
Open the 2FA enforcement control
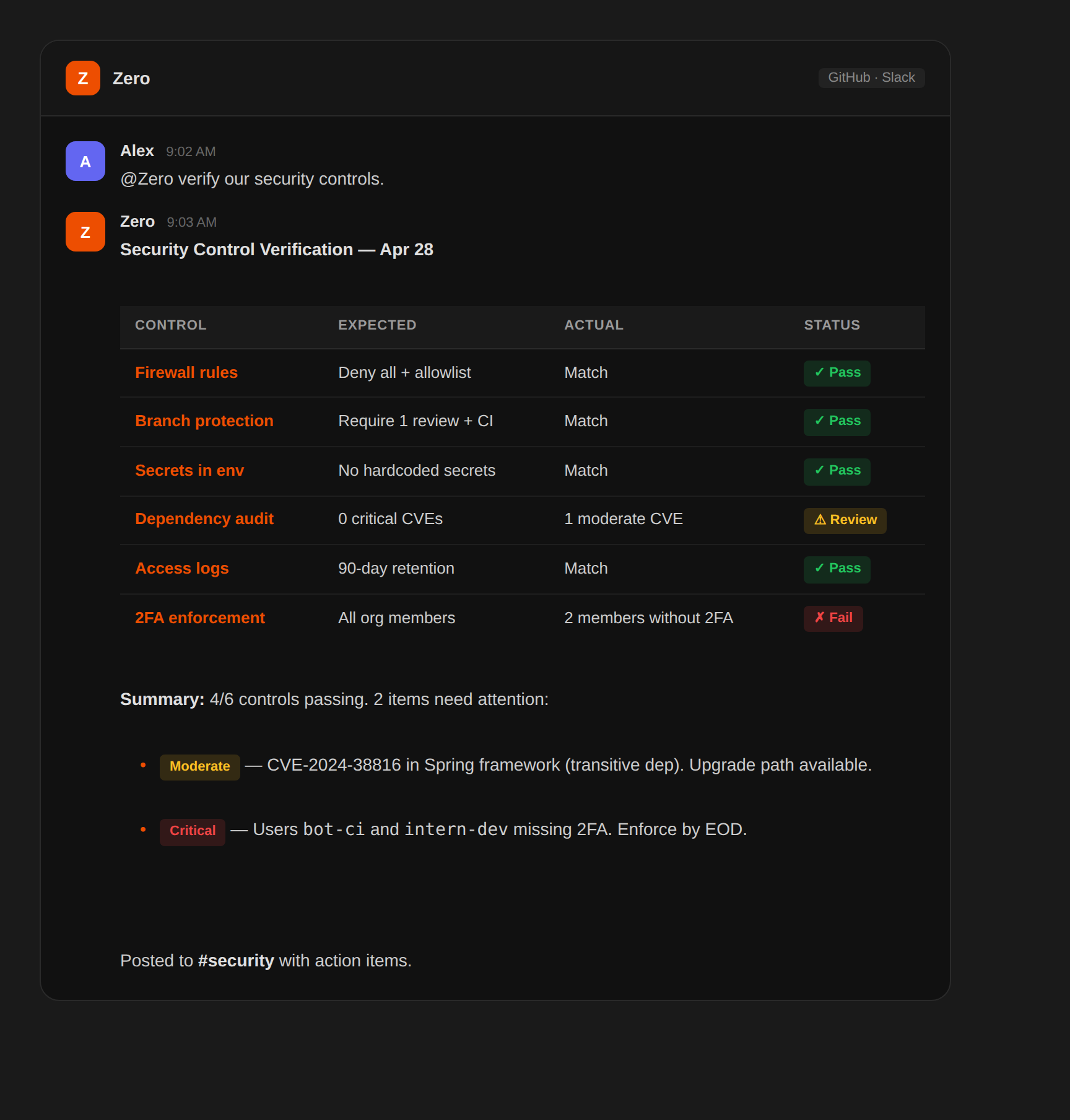coord(200,618)
